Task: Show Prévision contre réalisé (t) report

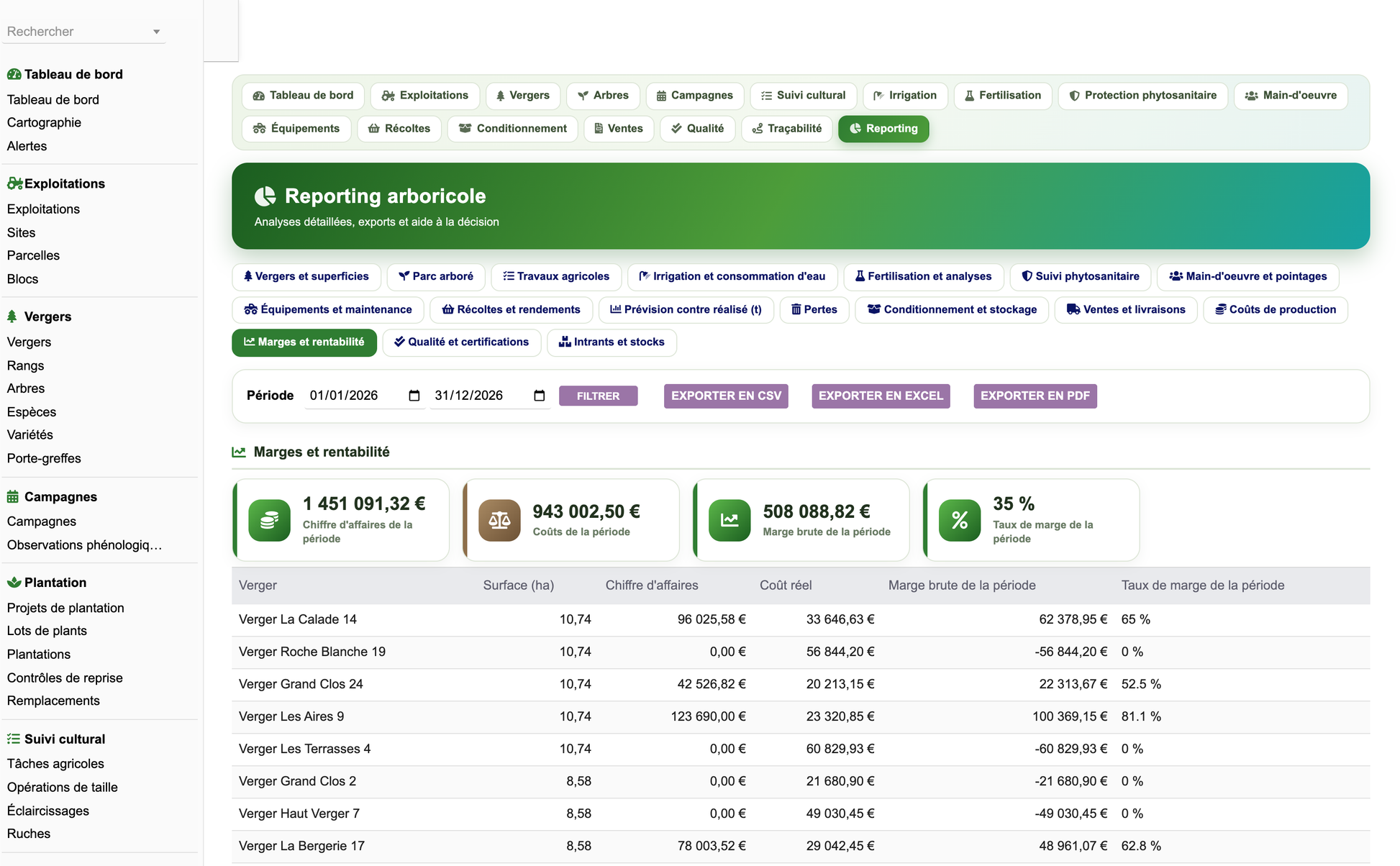Action: pos(686,310)
